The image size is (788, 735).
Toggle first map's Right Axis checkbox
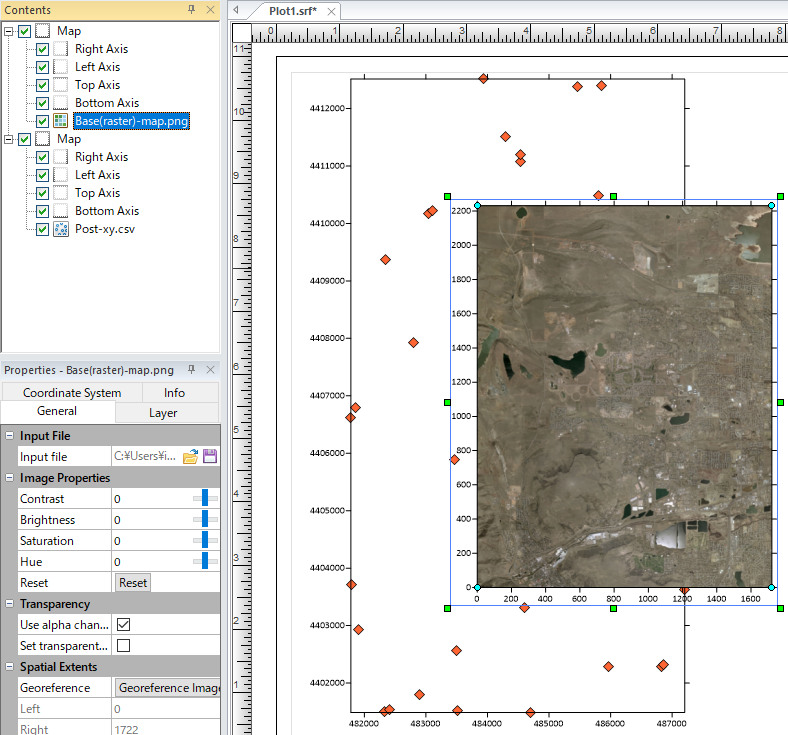coord(43,49)
